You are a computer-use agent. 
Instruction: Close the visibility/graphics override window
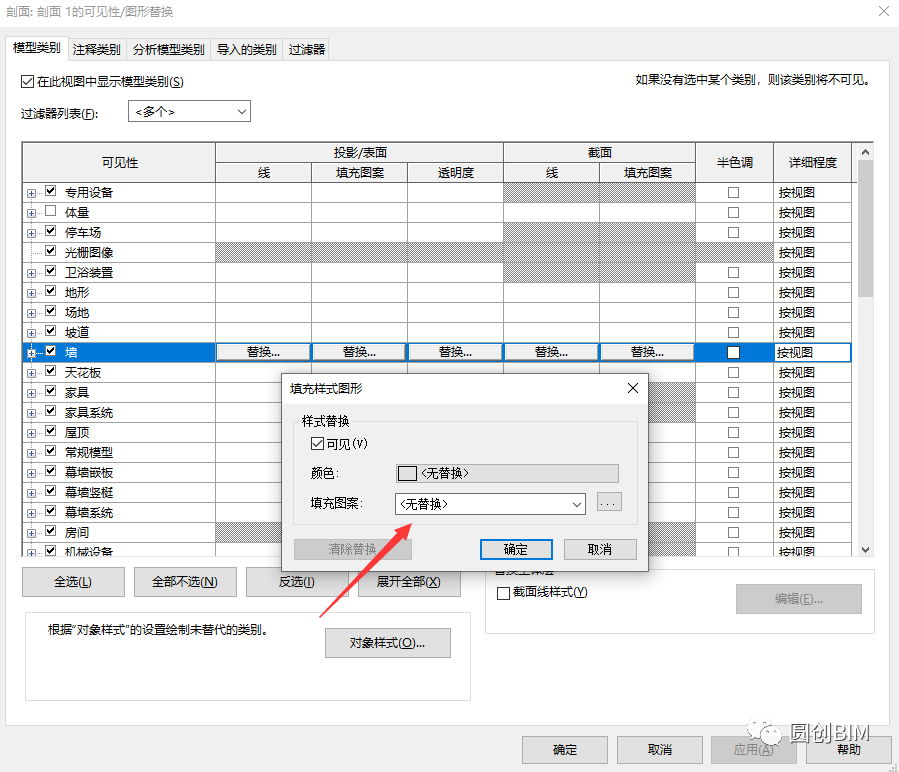coord(884,11)
